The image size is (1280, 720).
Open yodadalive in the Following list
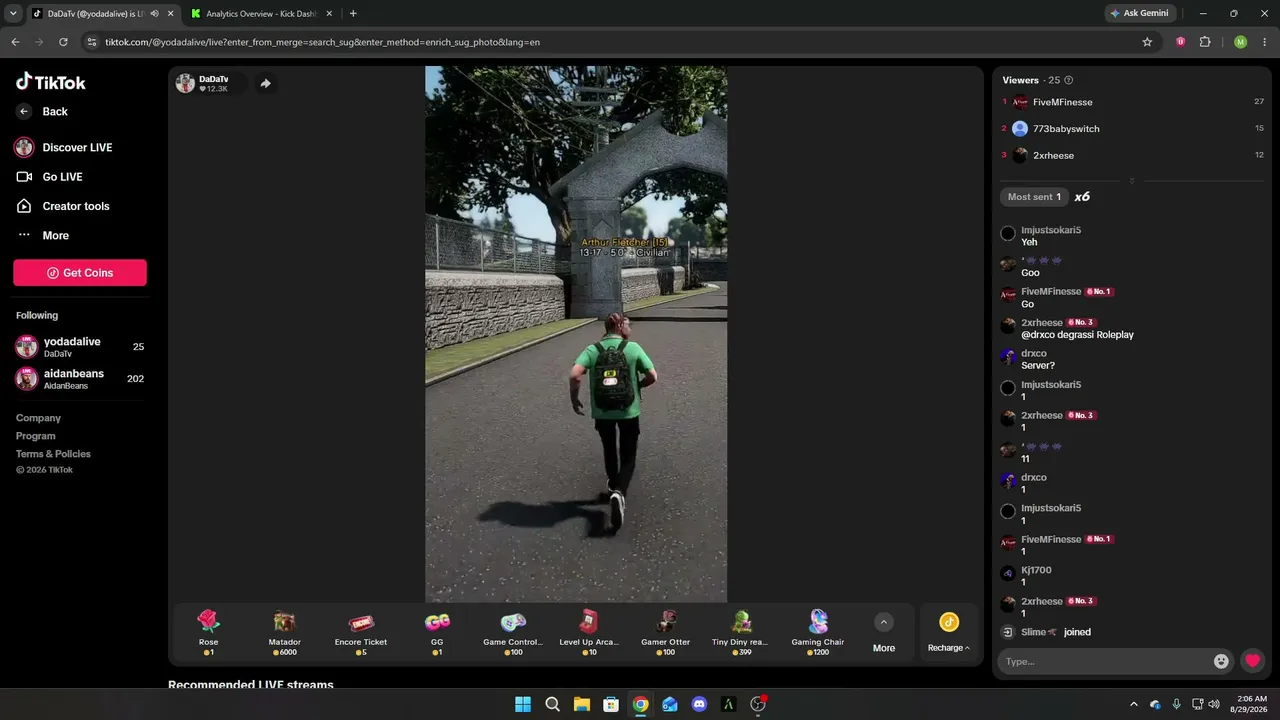click(80, 347)
